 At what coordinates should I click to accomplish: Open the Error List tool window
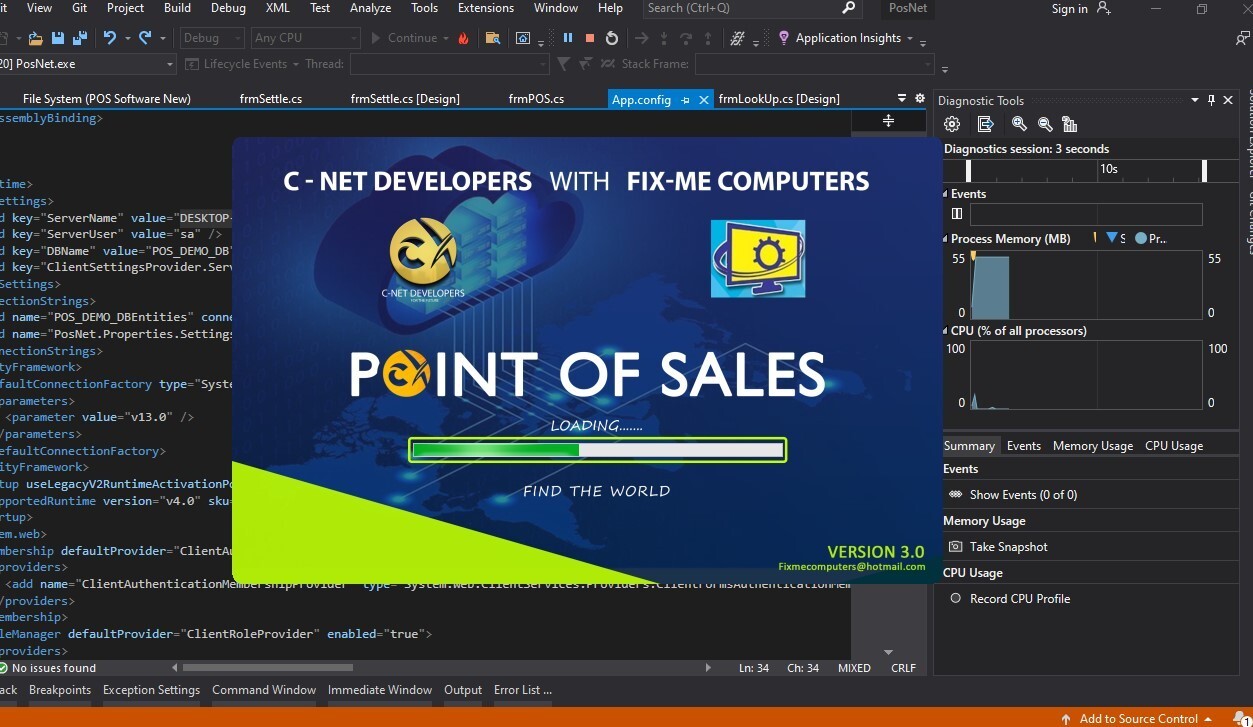[522, 690]
